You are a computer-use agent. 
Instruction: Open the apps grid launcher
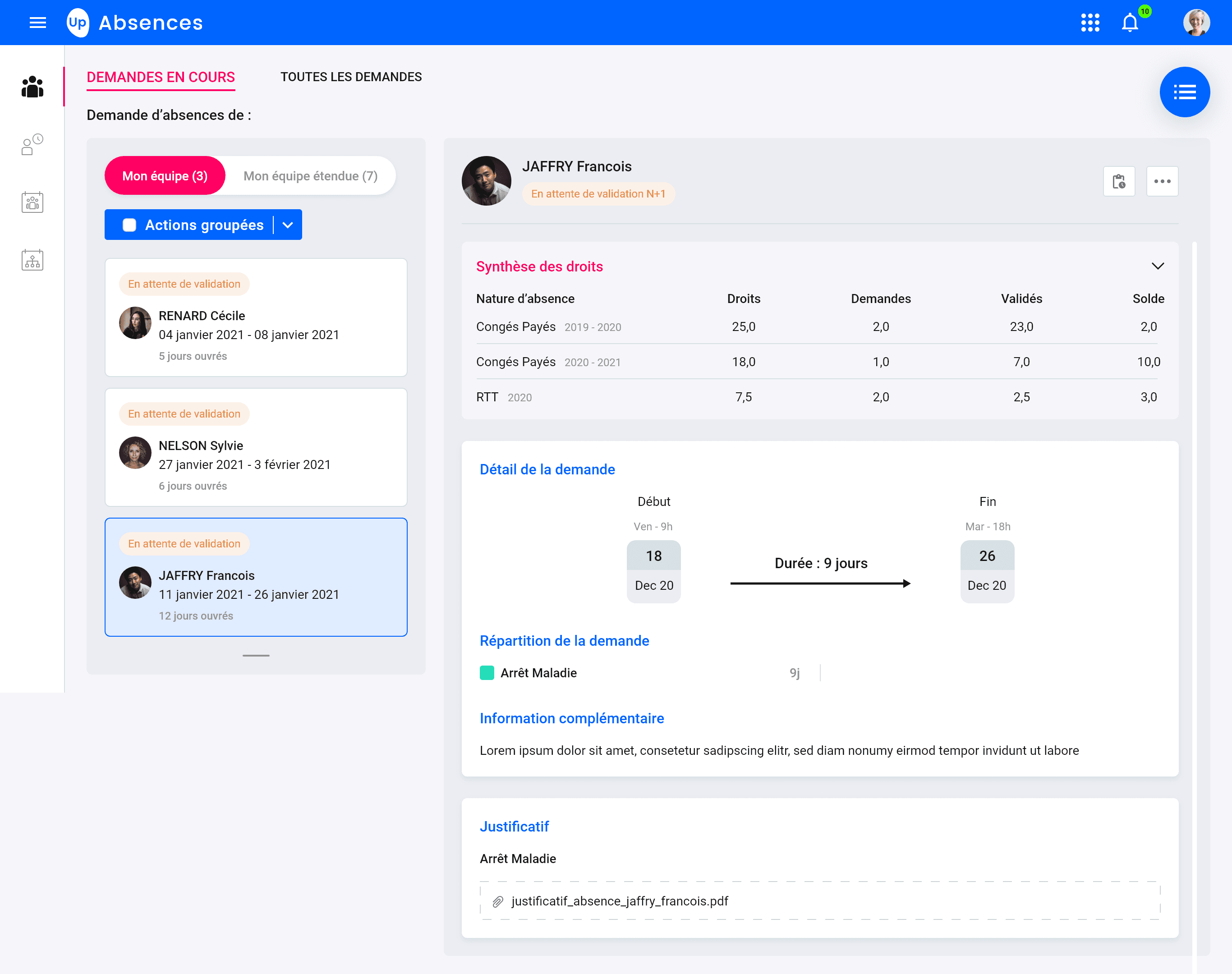1090,23
